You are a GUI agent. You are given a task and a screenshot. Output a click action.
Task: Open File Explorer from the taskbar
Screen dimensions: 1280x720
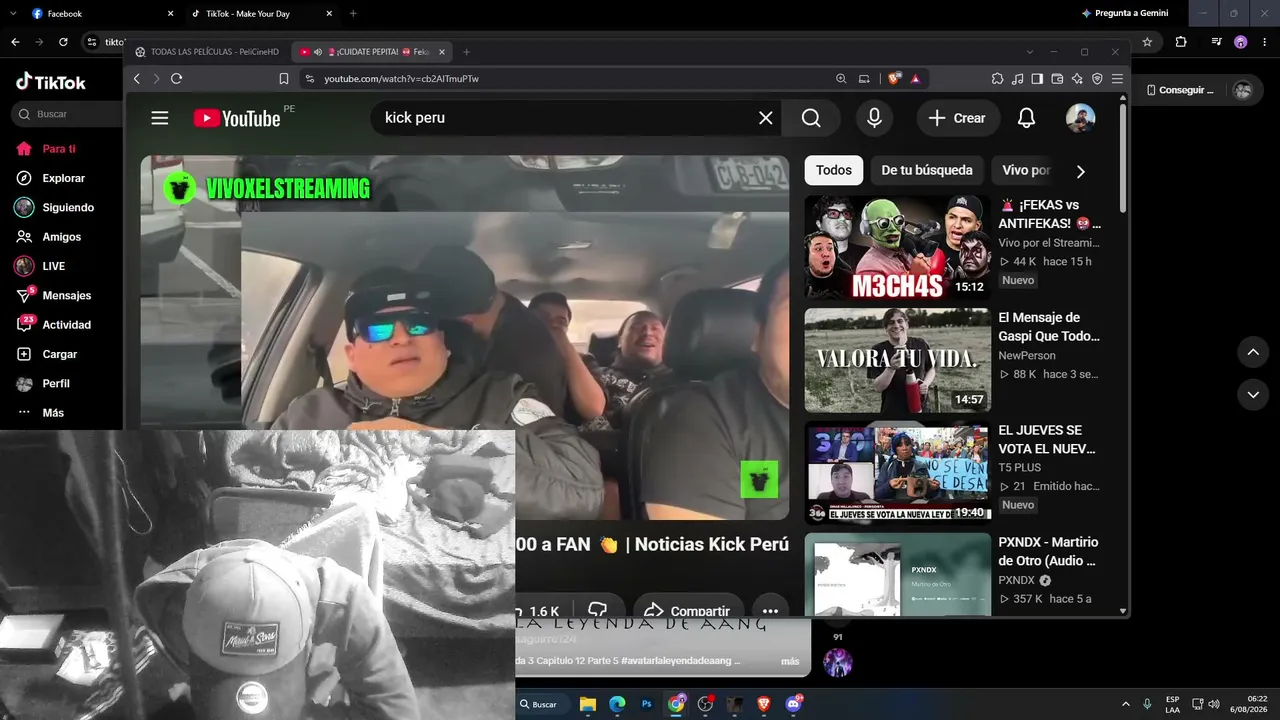pyautogui.click(x=588, y=704)
